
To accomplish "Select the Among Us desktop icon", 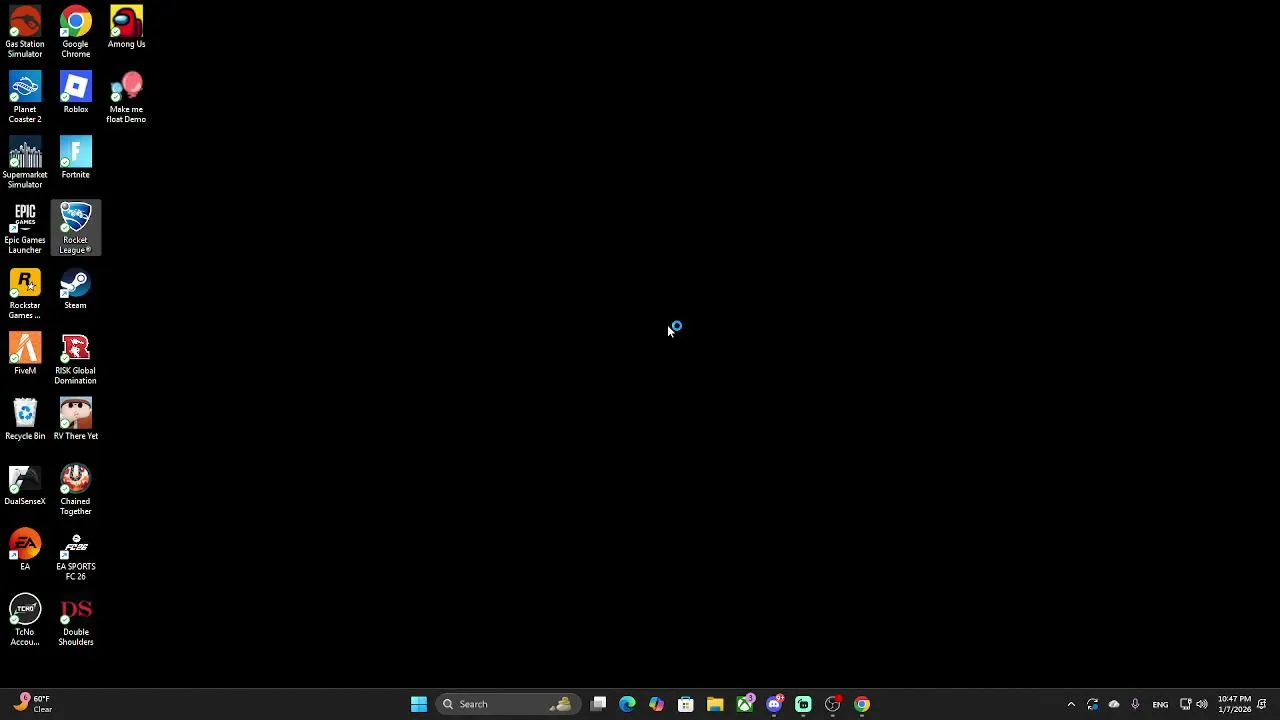I will click(x=126, y=27).
